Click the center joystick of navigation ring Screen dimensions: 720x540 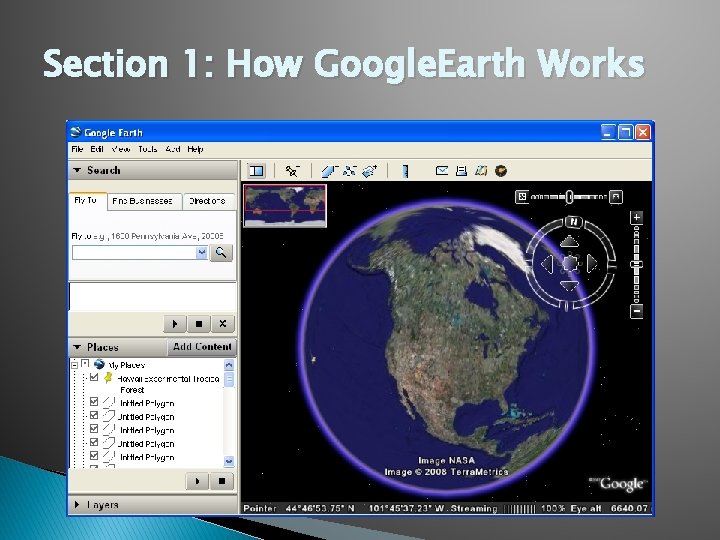pos(570,264)
